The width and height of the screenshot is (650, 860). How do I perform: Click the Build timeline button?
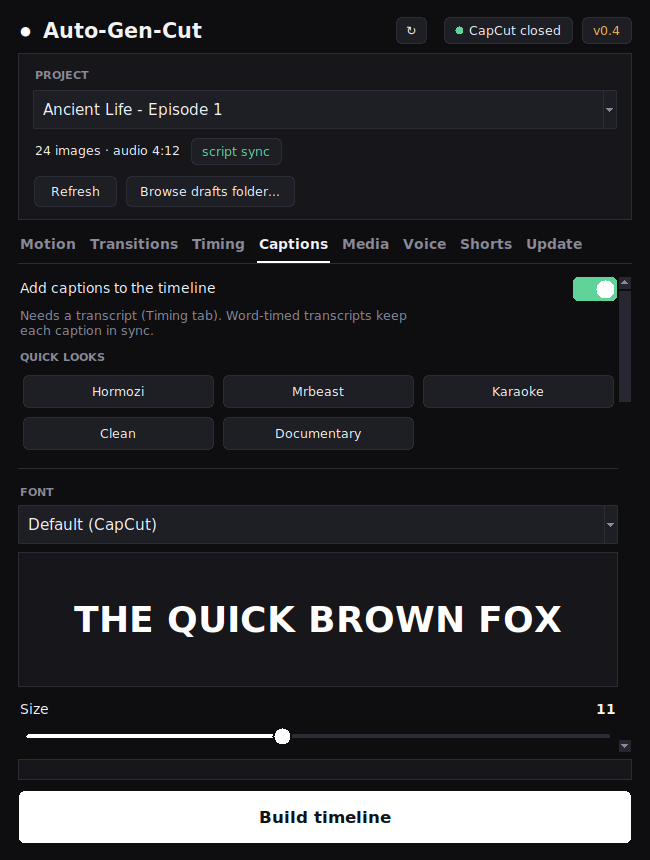pyautogui.click(x=325, y=817)
